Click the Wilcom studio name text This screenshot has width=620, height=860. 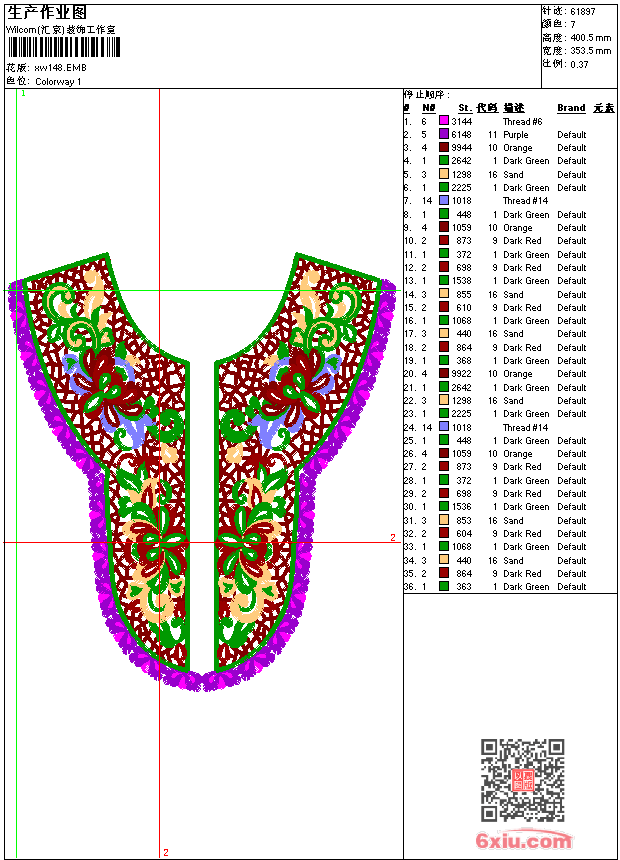(x=61, y=30)
